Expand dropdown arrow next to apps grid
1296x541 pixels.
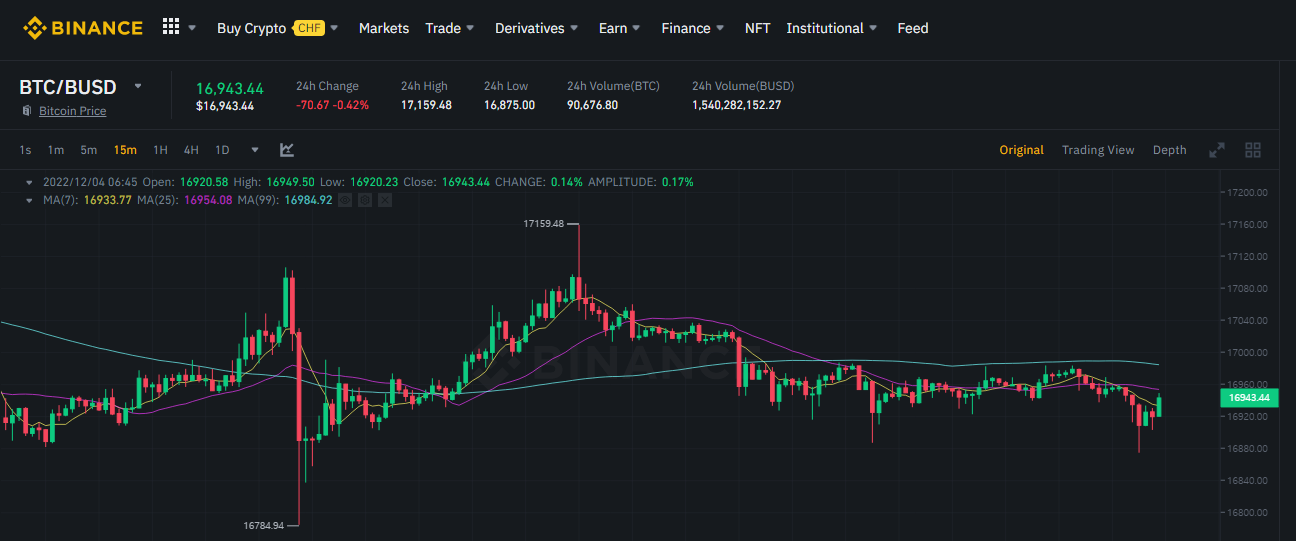coord(192,28)
